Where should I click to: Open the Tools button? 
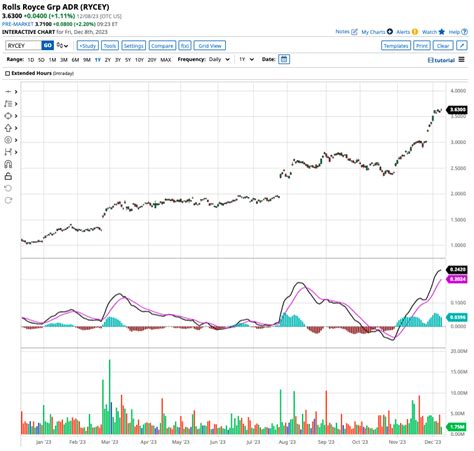110,46
